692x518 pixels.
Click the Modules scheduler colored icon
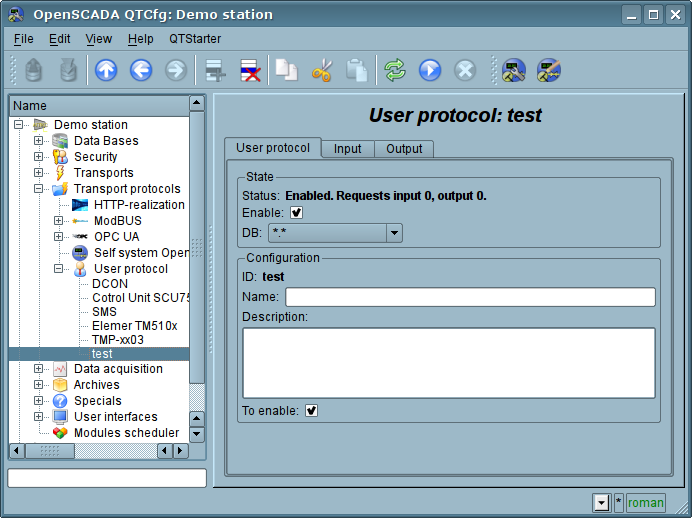[x=60, y=433]
